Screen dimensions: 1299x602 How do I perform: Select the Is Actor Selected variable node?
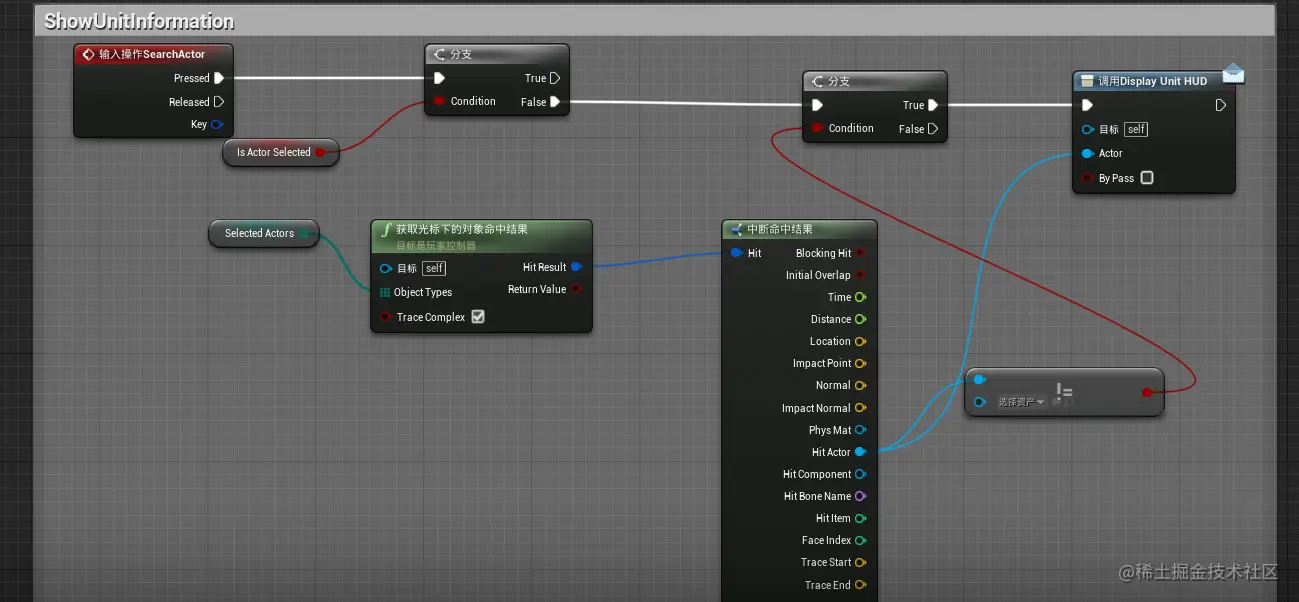pyautogui.click(x=281, y=152)
